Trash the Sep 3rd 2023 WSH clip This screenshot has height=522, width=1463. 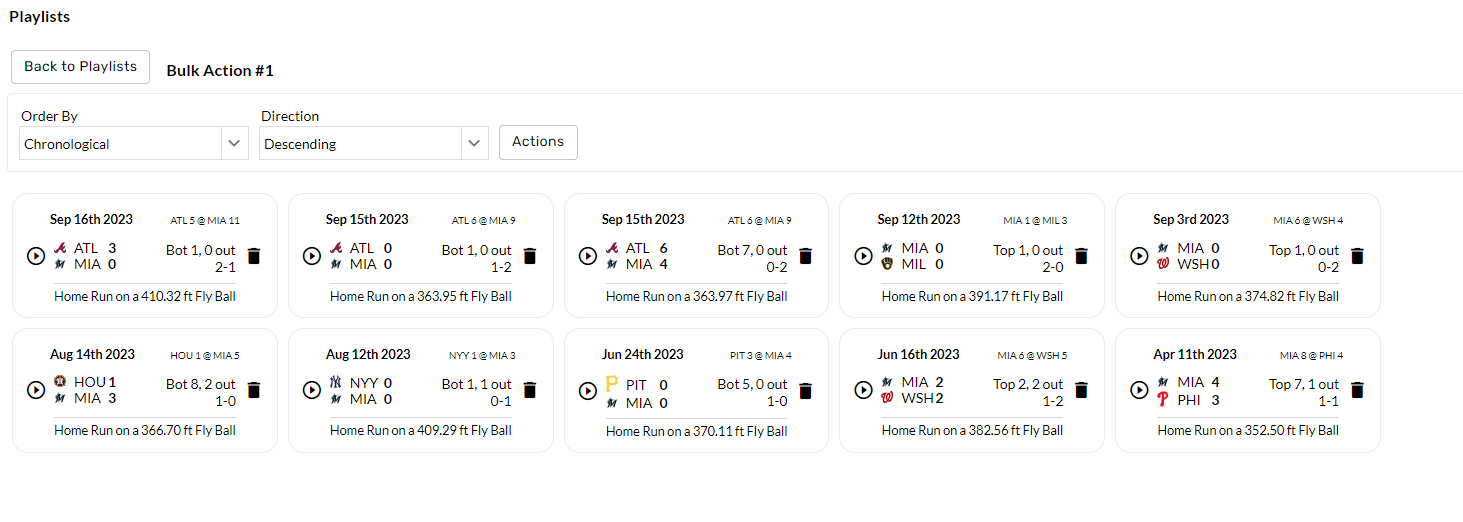(1357, 256)
